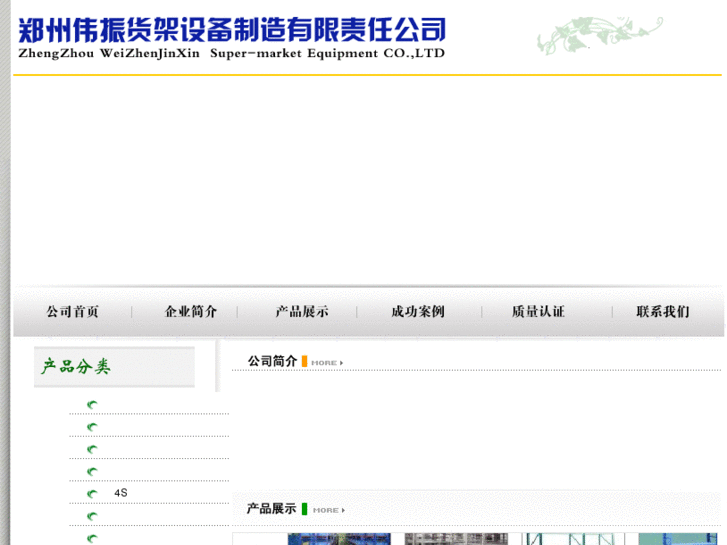This screenshot has height=545, width=727.
Task: Open the last product thumbnail on right
Action: click(680, 539)
